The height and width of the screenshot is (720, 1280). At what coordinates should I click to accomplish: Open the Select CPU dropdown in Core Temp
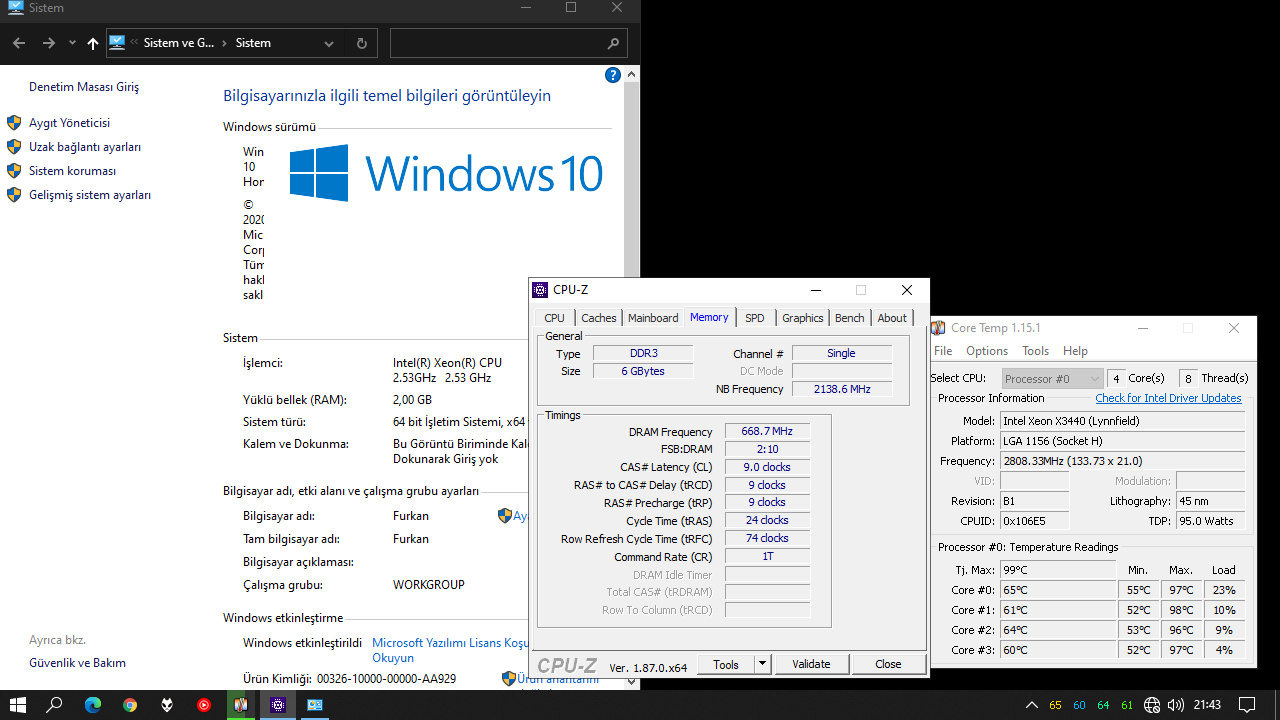1052,379
